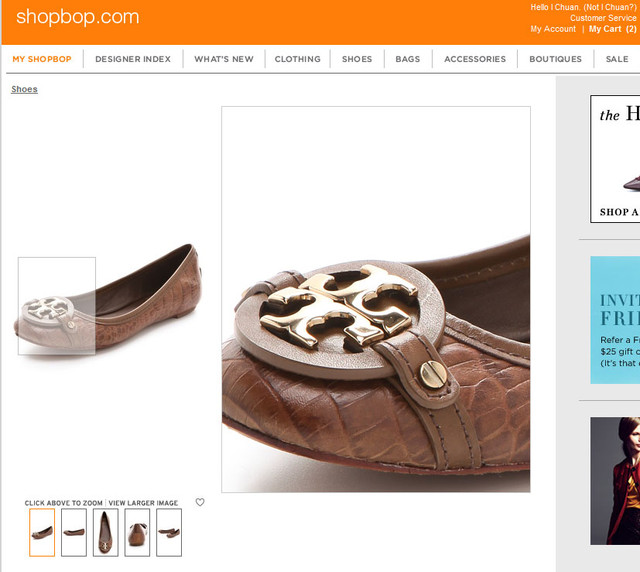The height and width of the screenshot is (572, 640).
Task: Select the second side-view shoe thumbnail
Action: point(74,532)
